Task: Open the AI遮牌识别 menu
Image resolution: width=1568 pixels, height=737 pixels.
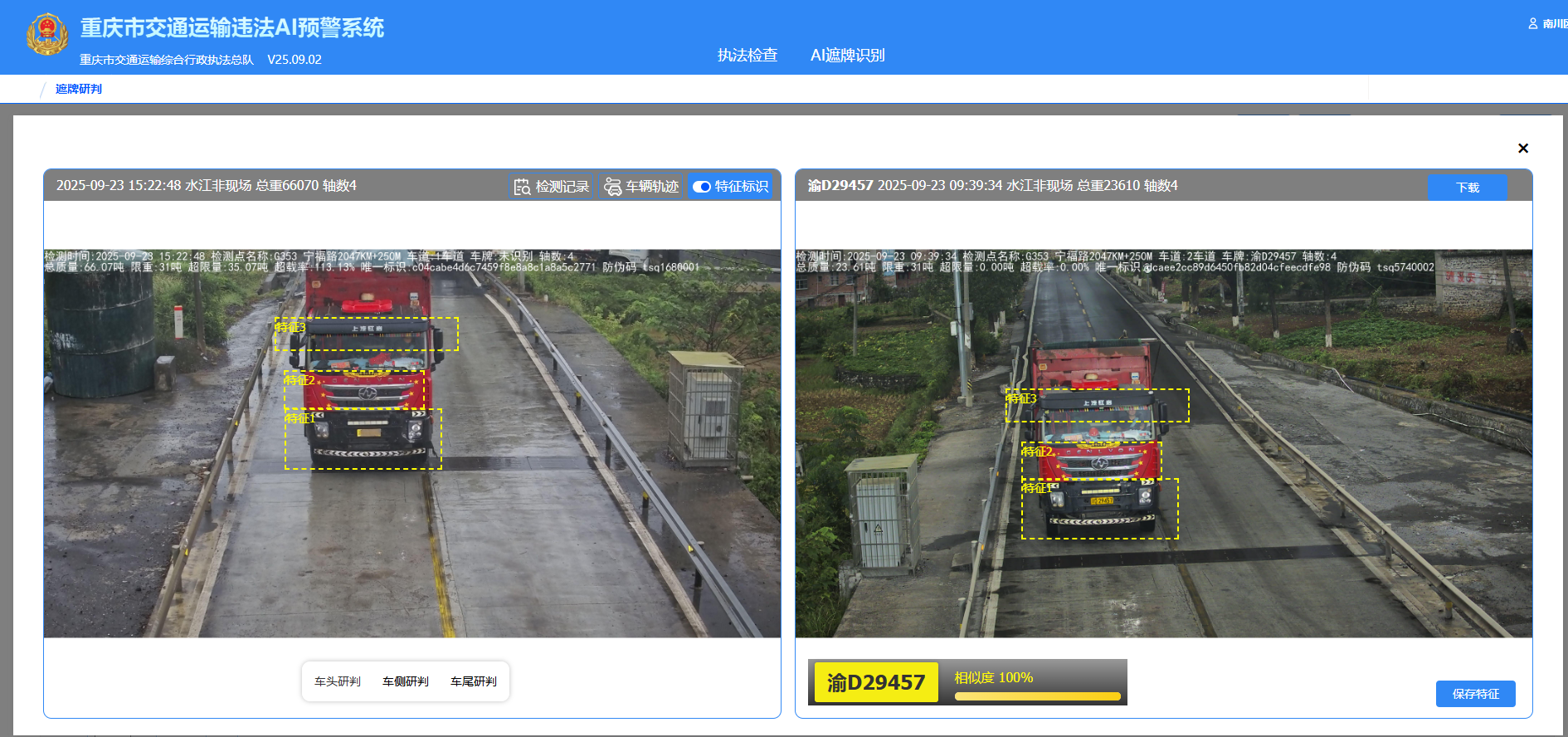Action: [x=847, y=55]
